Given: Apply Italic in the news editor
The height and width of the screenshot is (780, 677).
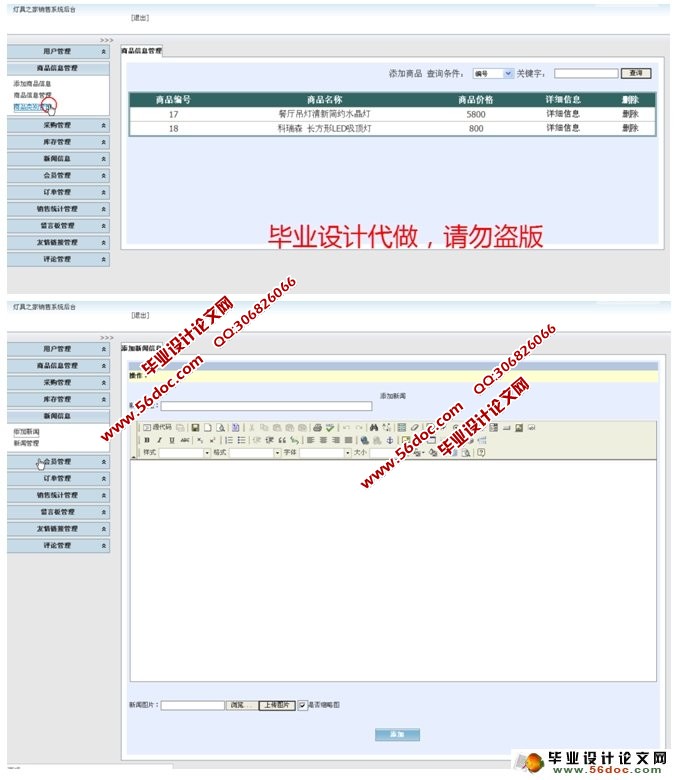Looking at the screenshot, I should click(159, 440).
